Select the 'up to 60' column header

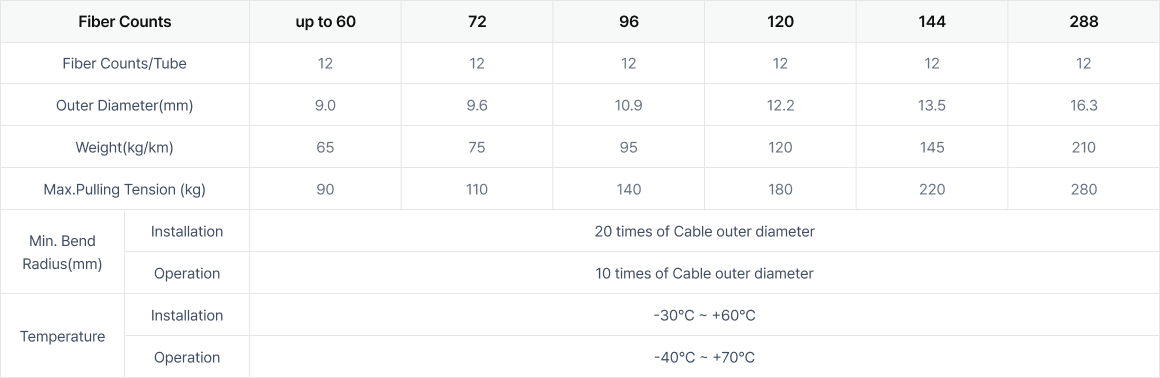pos(326,21)
